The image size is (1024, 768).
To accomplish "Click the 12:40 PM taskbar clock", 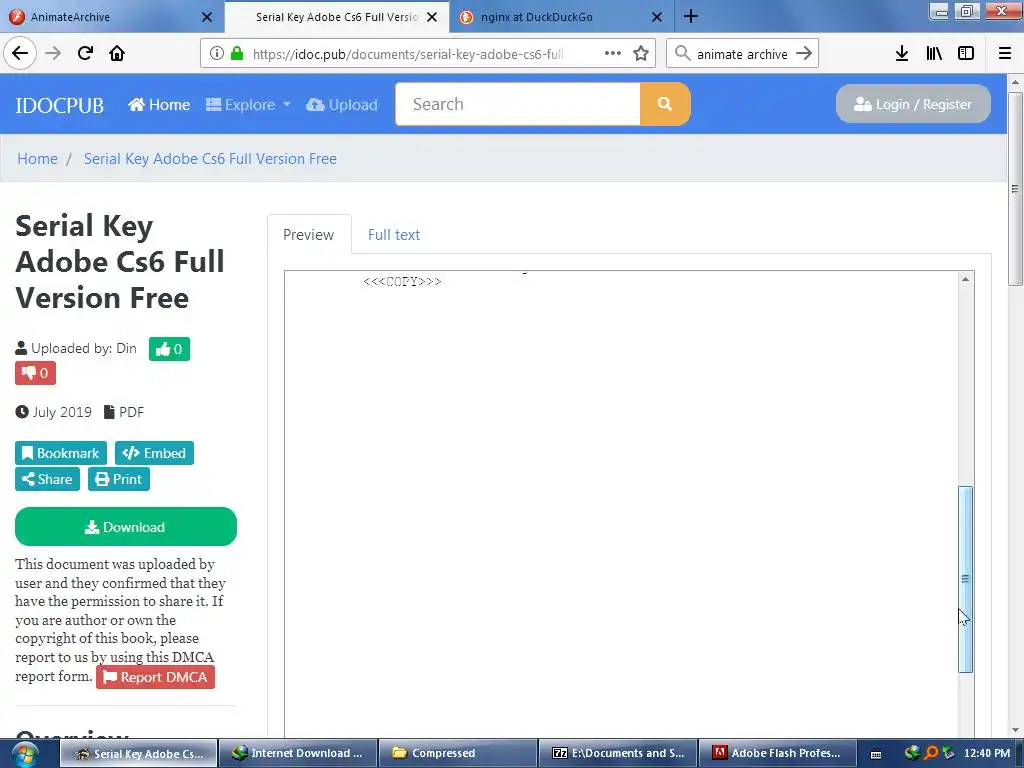I will (x=987, y=753).
